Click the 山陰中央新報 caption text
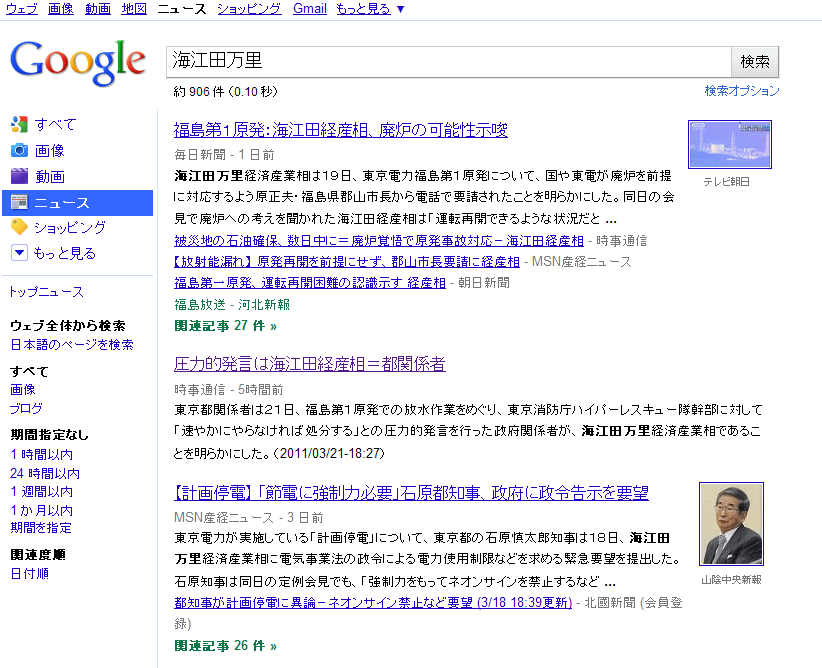The width and height of the screenshot is (822, 668). 731,579
